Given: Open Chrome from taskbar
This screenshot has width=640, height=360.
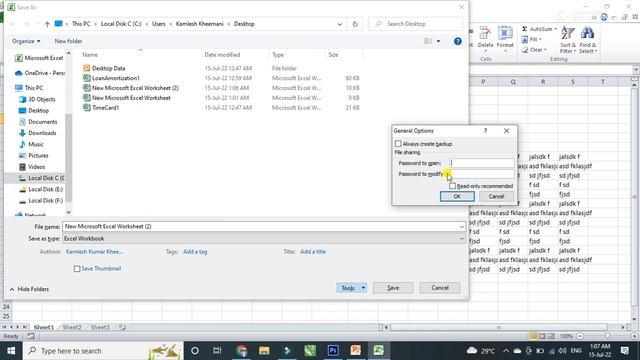Looking at the screenshot, I should tap(242, 351).
